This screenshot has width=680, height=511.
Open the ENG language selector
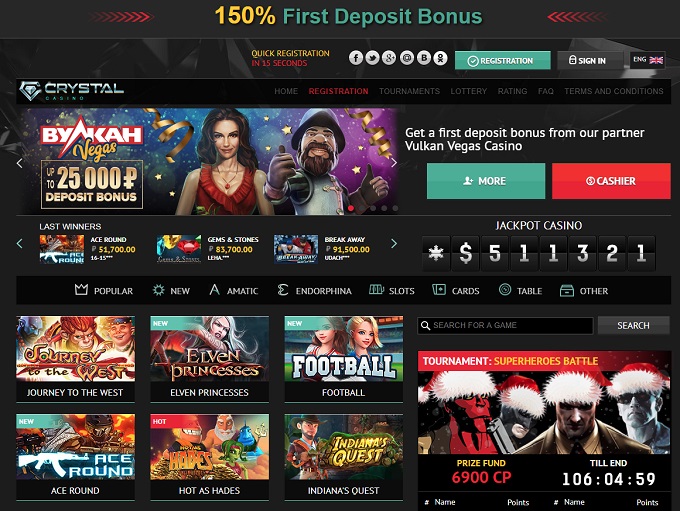(x=648, y=60)
